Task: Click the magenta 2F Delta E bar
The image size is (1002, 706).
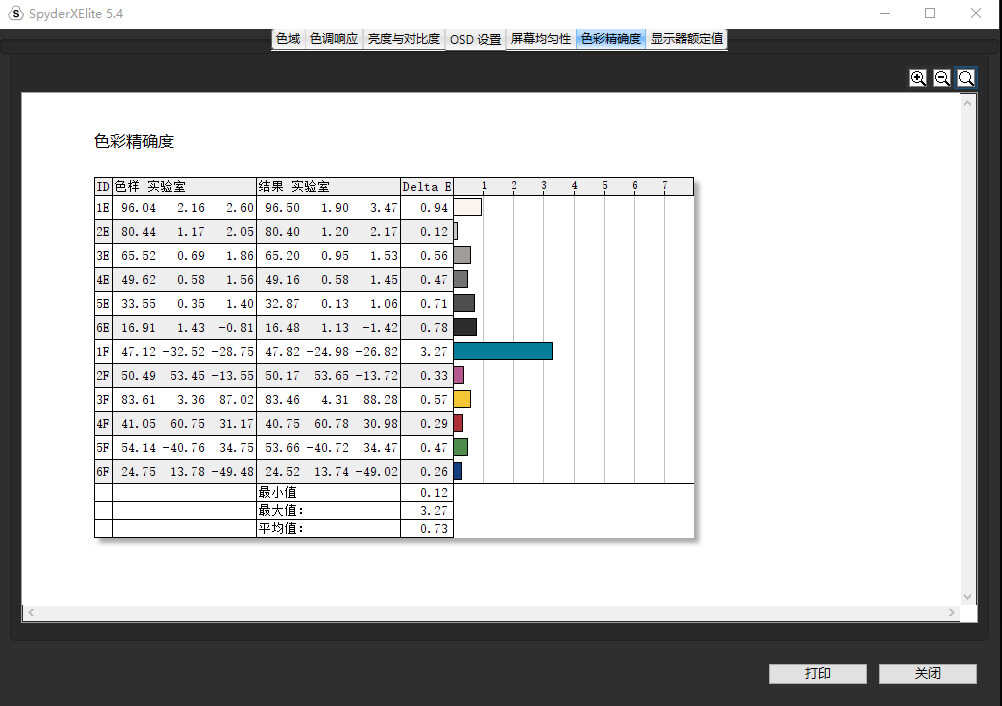Action: [459, 375]
